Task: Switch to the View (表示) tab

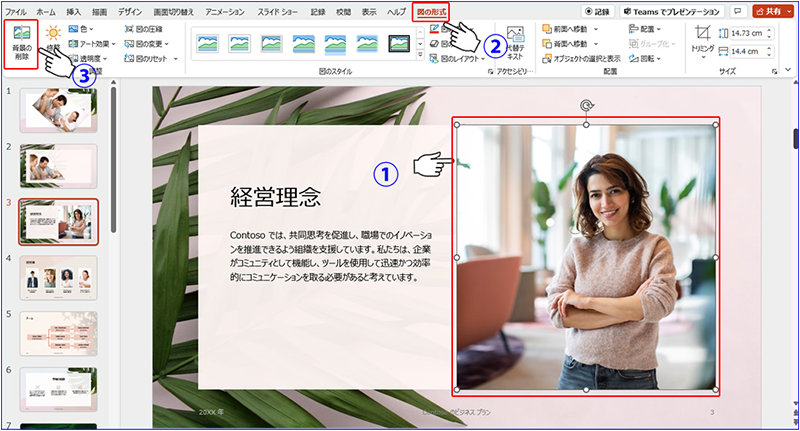Action: click(369, 11)
